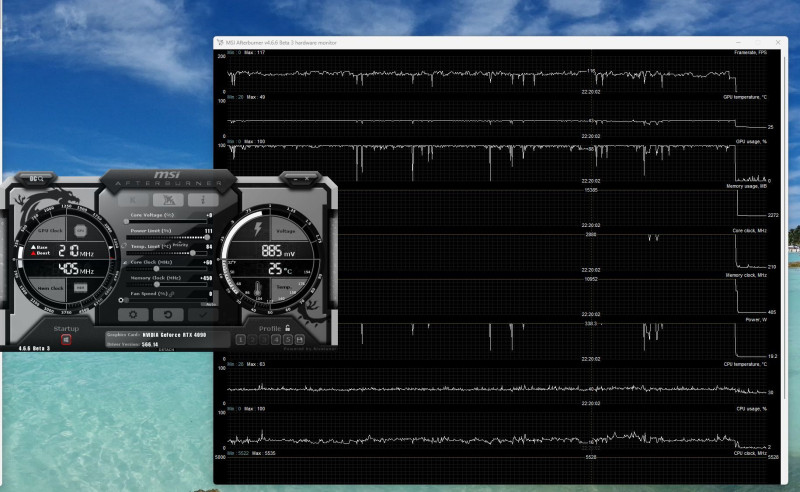Click the Temp. Limit Priority label
The height and width of the screenshot is (492, 800).
point(180,244)
